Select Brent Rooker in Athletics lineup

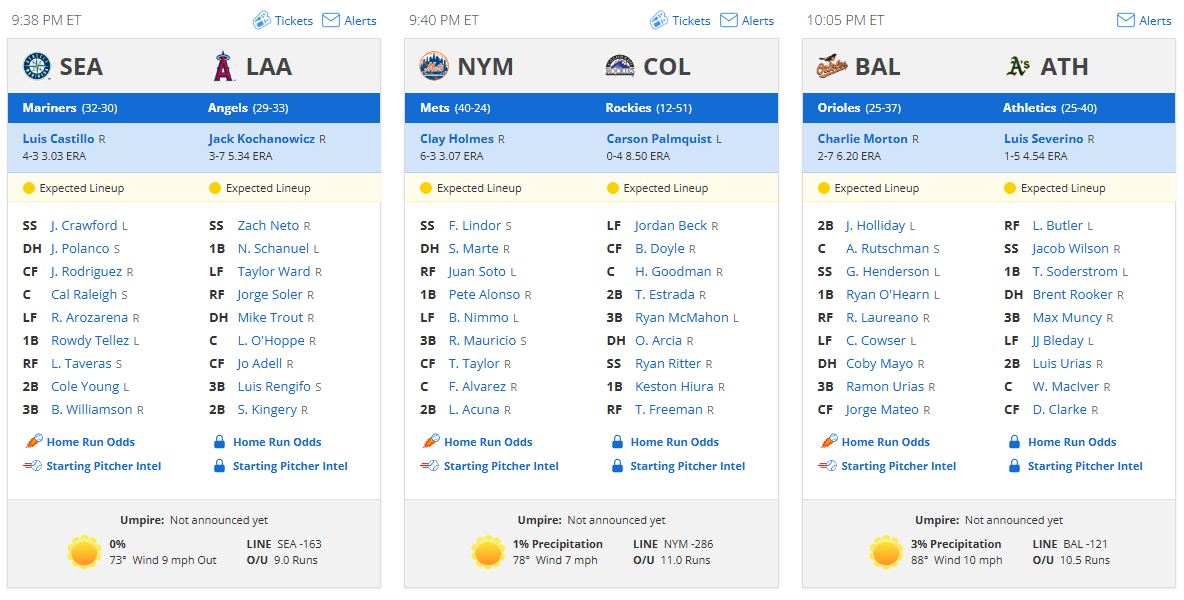coord(1072,294)
